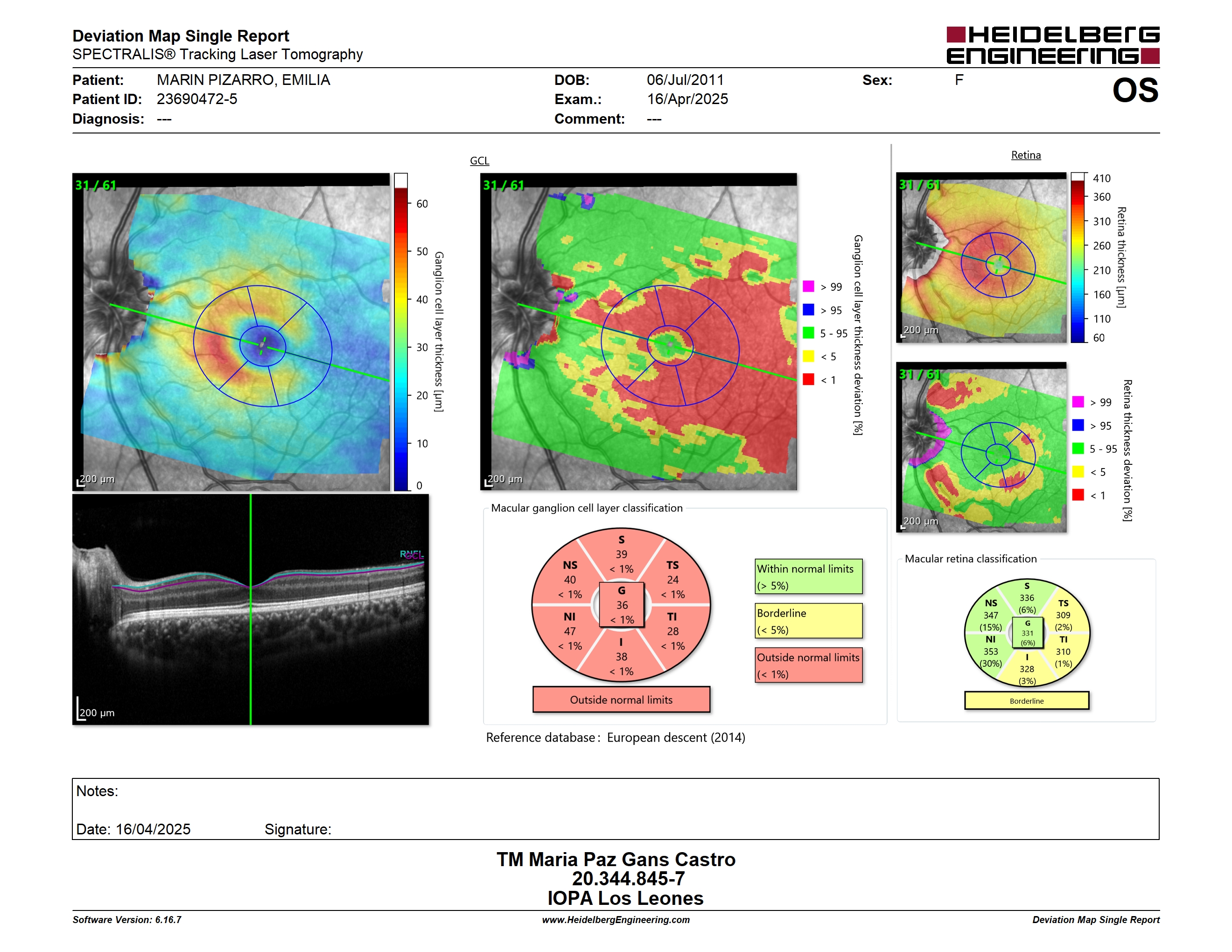Open the OCT B-scan cross-section image

click(x=251, y=609)
